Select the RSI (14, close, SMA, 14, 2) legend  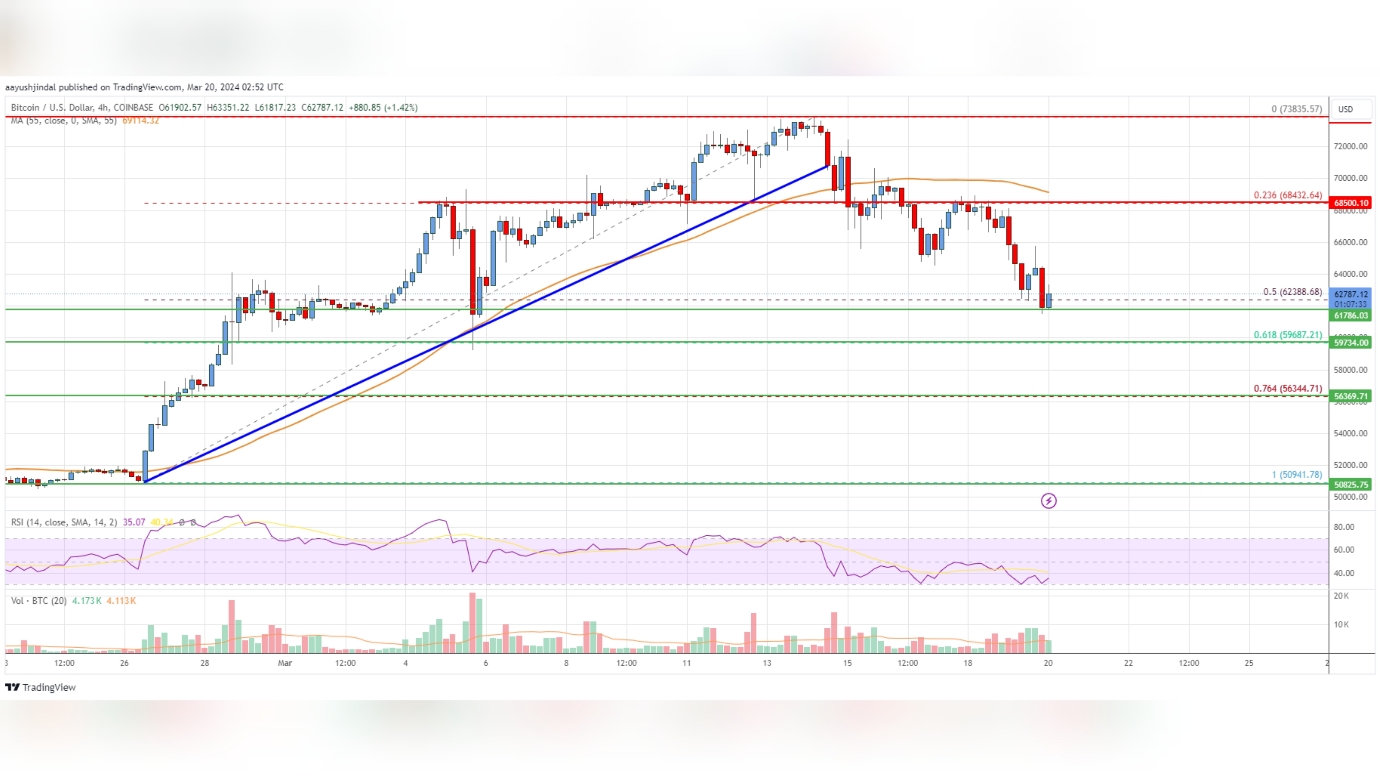[68, 522]
